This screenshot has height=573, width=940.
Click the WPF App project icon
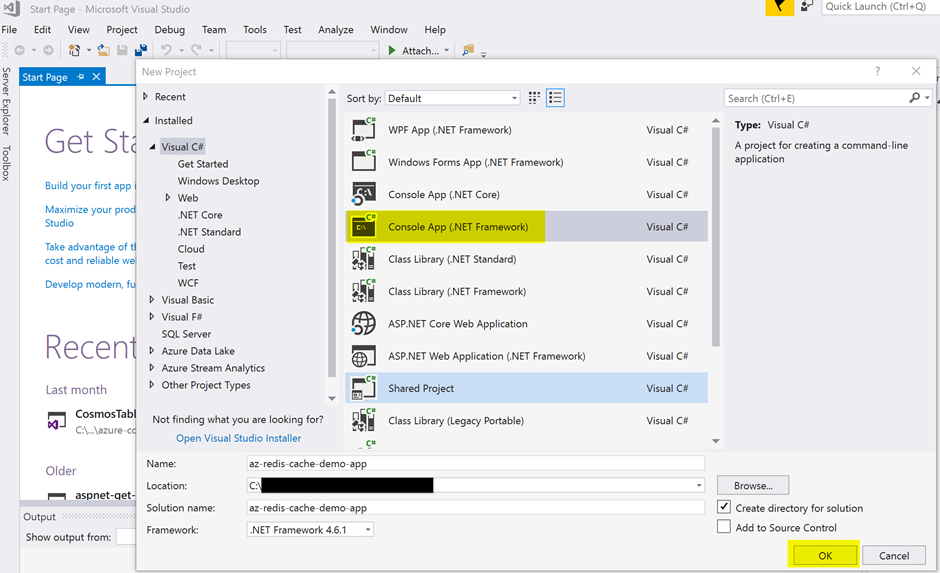point(363,129)
